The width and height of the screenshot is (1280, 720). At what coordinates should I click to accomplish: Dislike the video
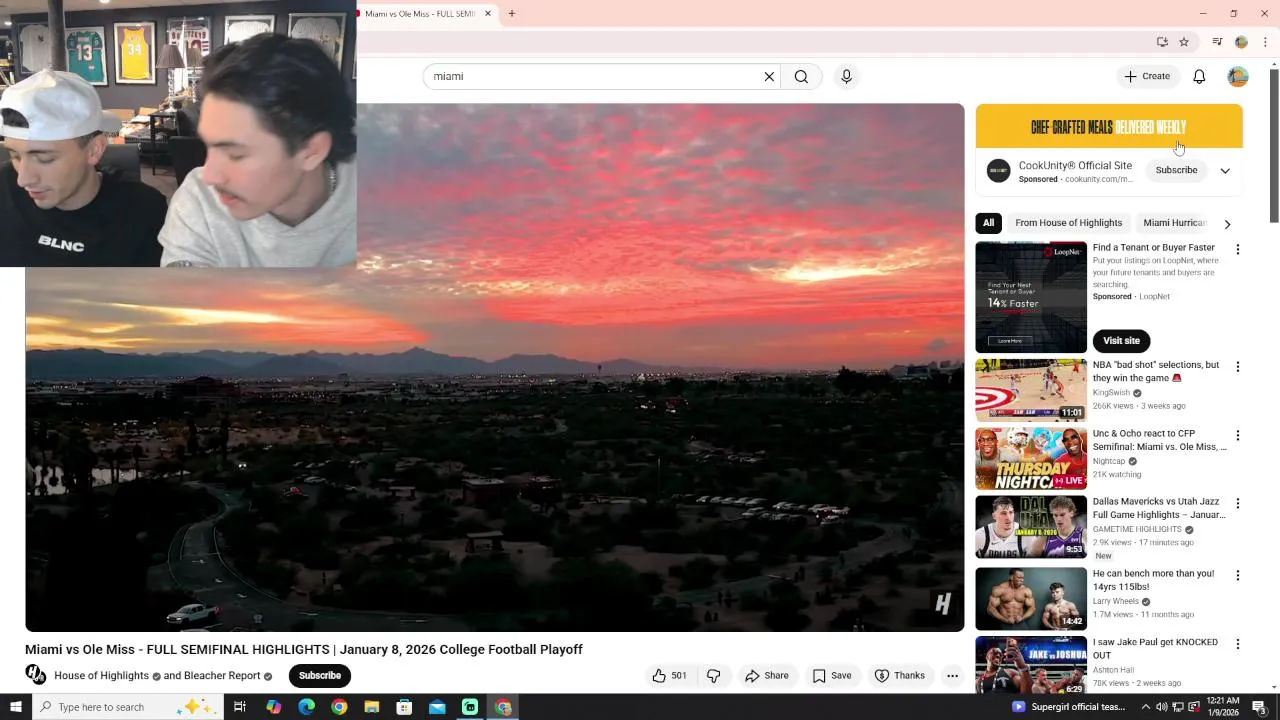pyautogui.click(x=713, y=676)
